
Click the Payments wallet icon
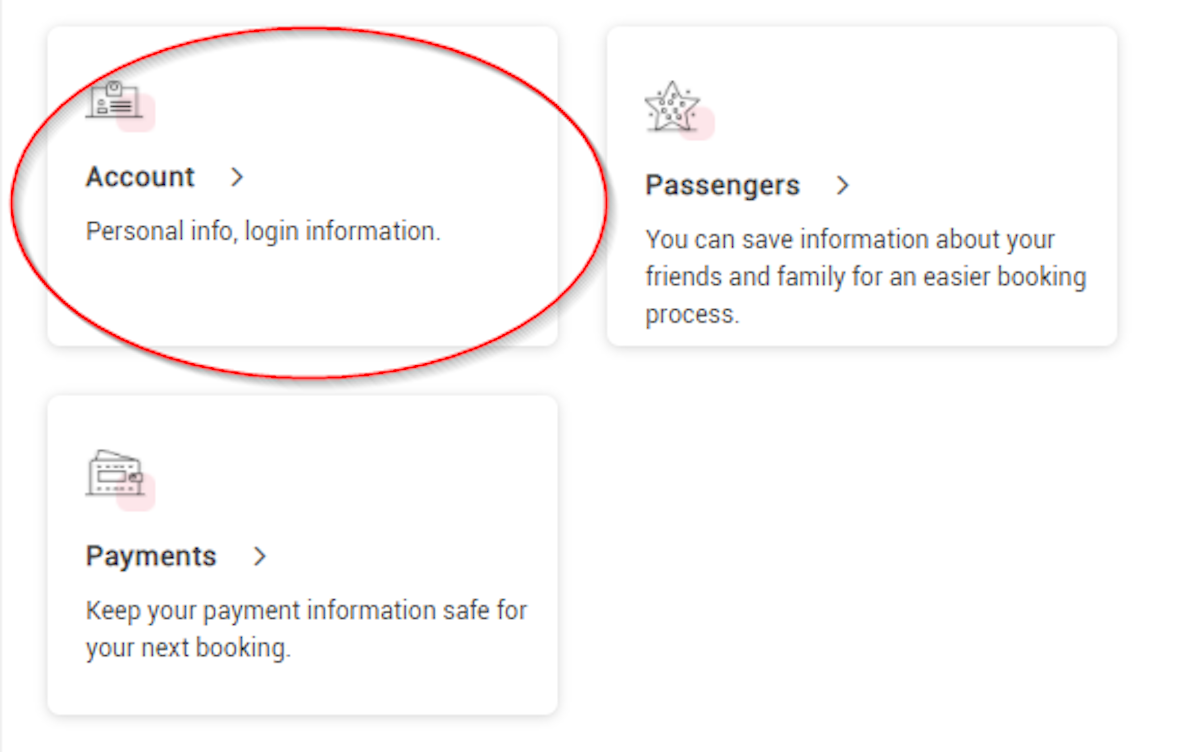pyautogui.click(x=115, y=474)
